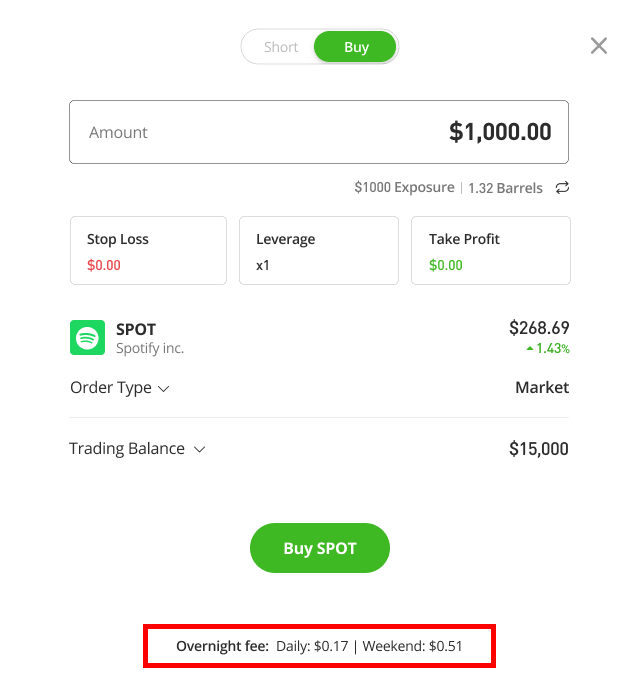
Task: Select the Buy toggle option
Action: pos(356,47)
